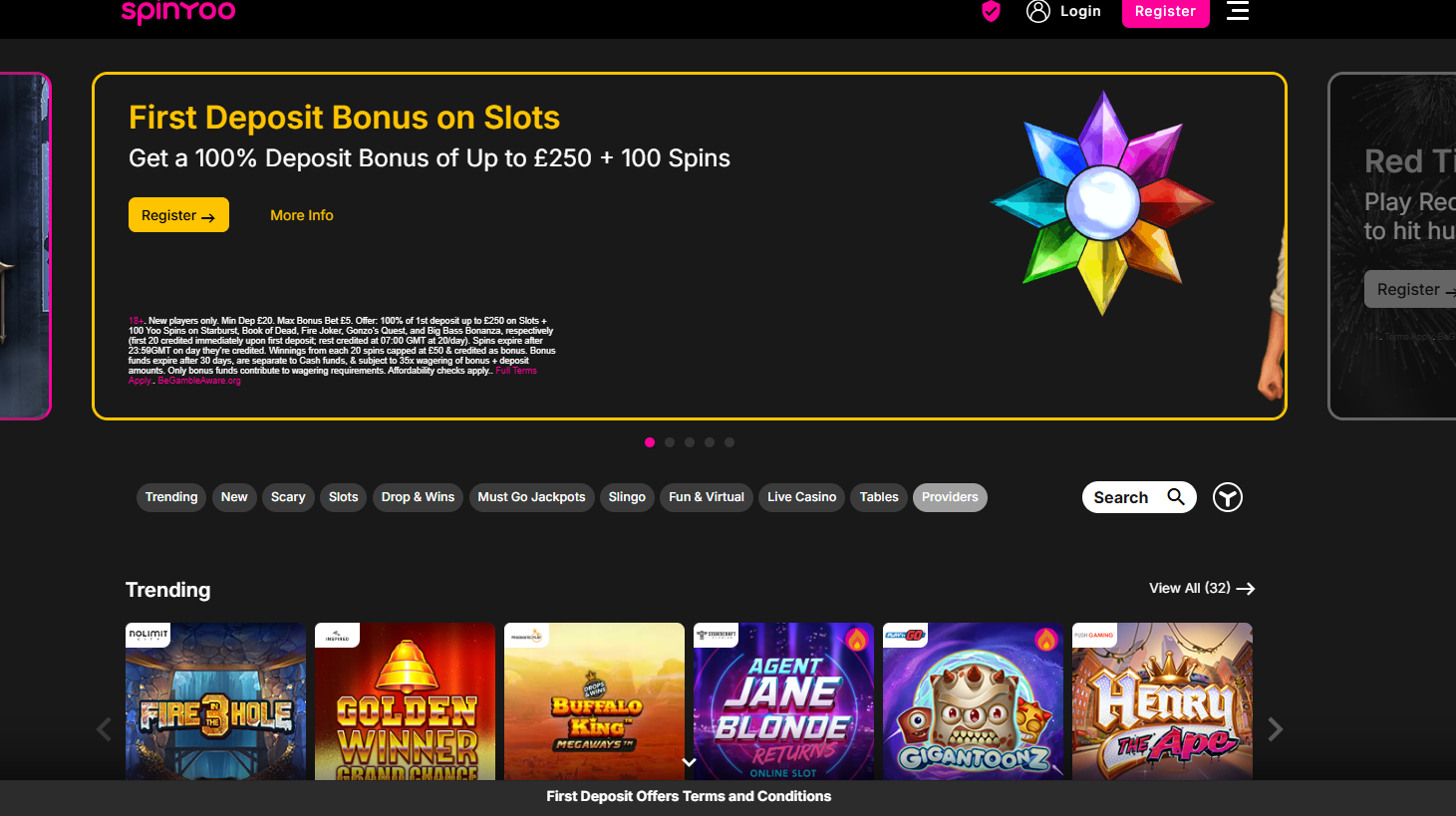Go to next trending games arrow
The width and height of the screenshot is (1456, 816).
coord(1275,729)
